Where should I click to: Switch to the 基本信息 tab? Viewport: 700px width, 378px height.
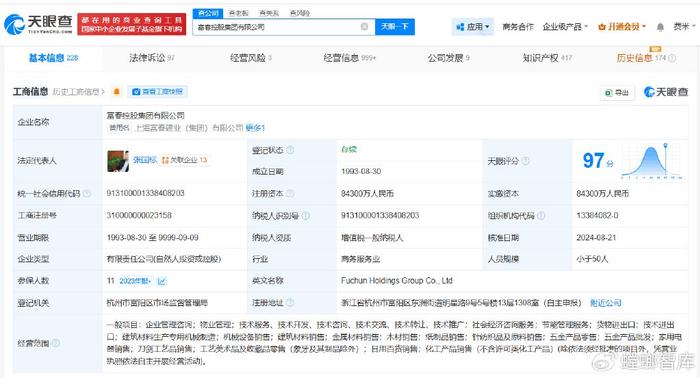tap(53, 58)
